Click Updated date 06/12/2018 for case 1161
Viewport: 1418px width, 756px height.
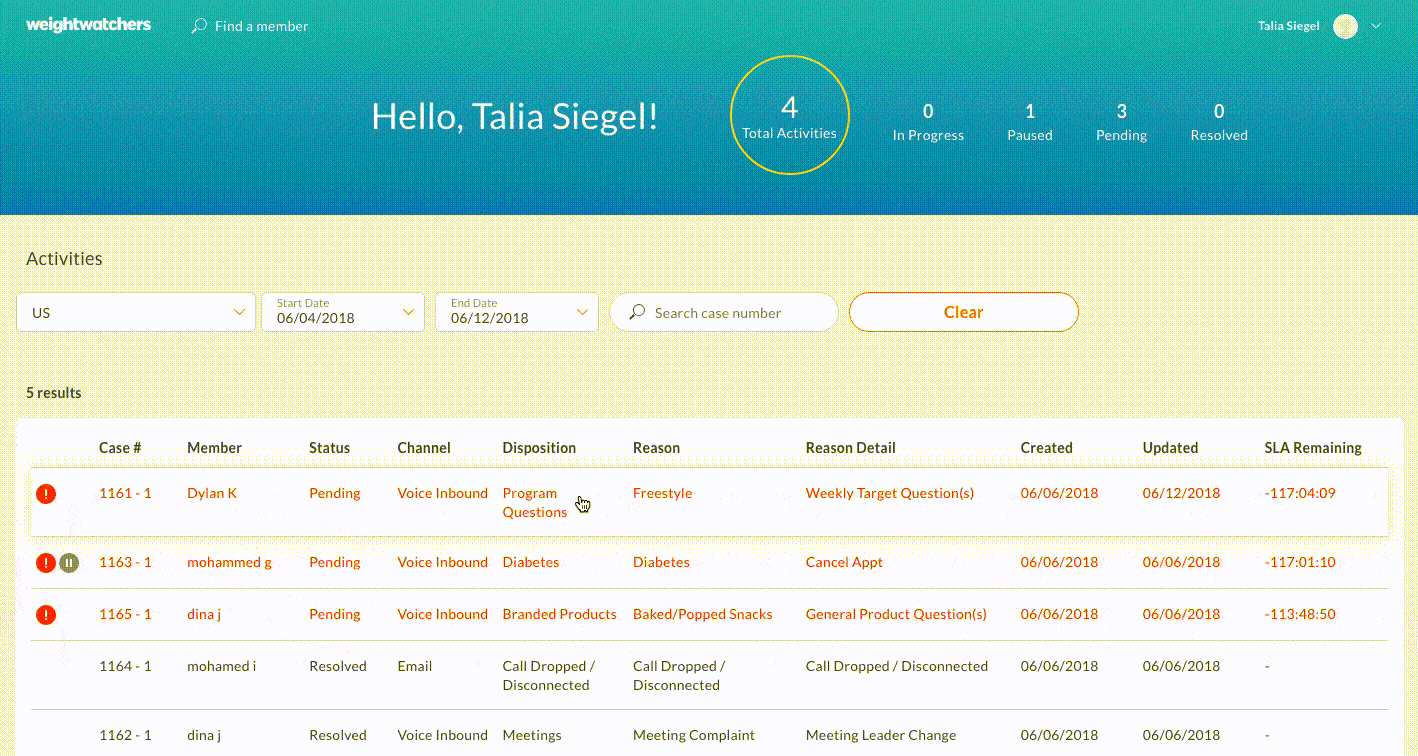1182,493
